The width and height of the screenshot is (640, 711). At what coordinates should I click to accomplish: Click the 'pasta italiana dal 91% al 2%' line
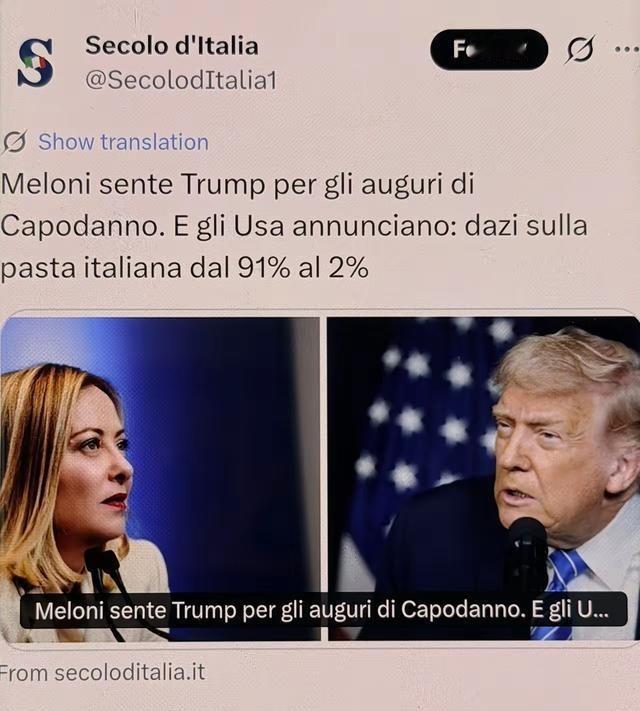point(184,268)
